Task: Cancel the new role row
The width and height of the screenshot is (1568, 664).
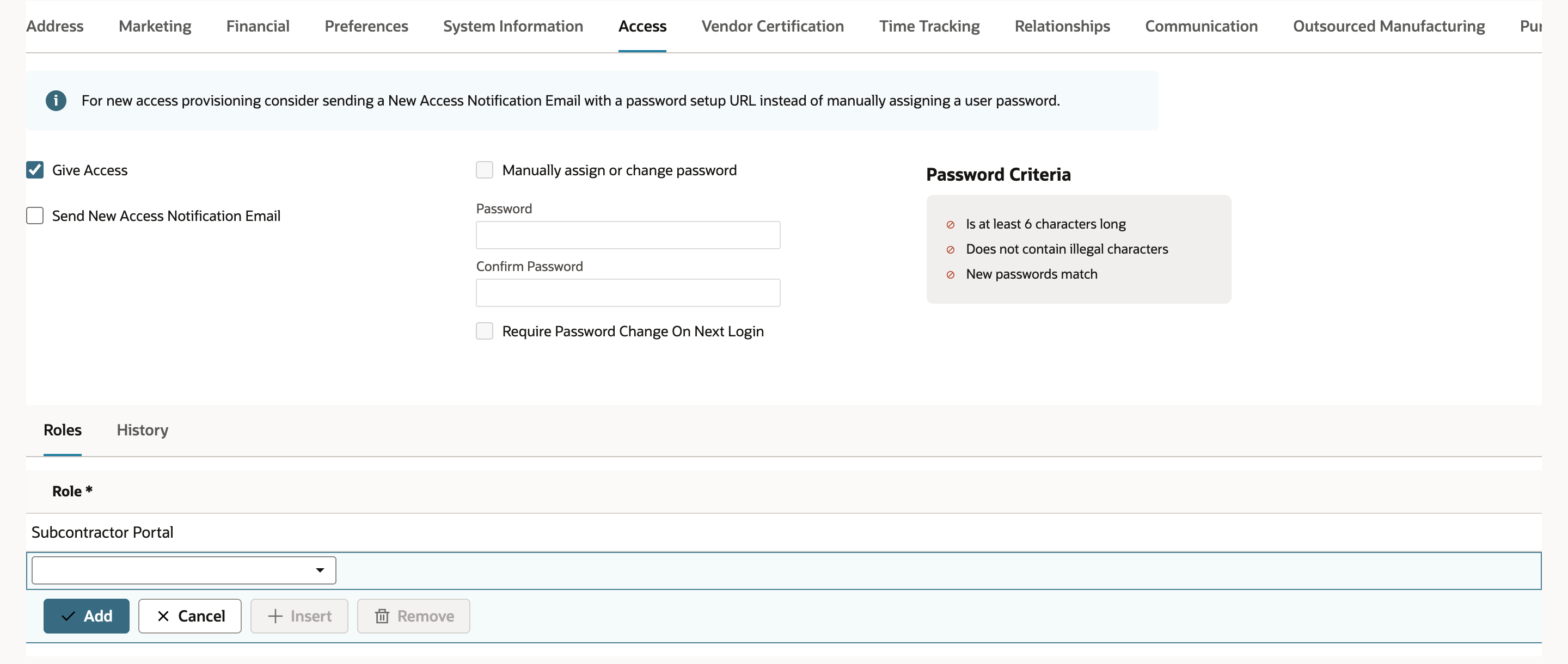Action: [x=190, y=616]
